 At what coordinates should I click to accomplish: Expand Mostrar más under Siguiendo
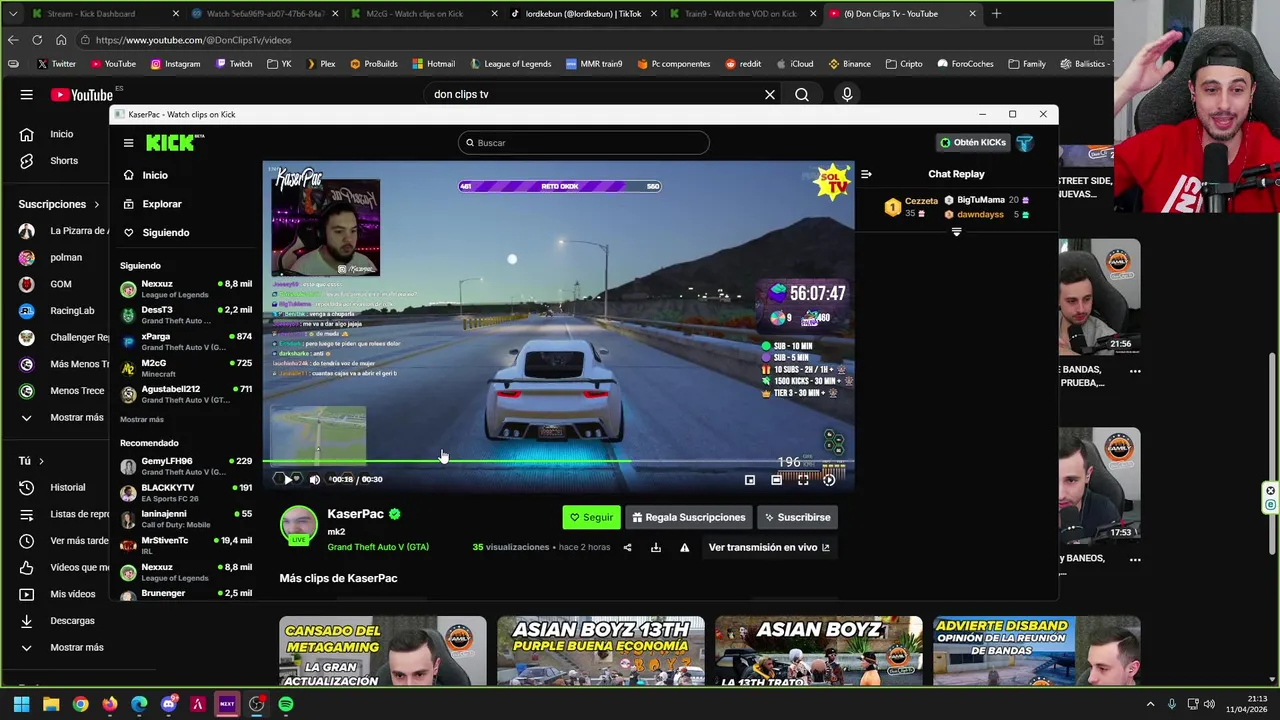pos(142,419)
